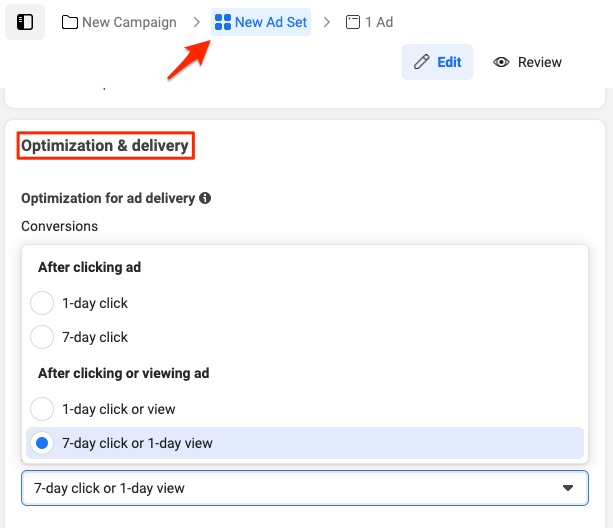This screenshot has width=613, height=528.
Task: Select the 7-day click radio button
Action: tap(42, 337)
